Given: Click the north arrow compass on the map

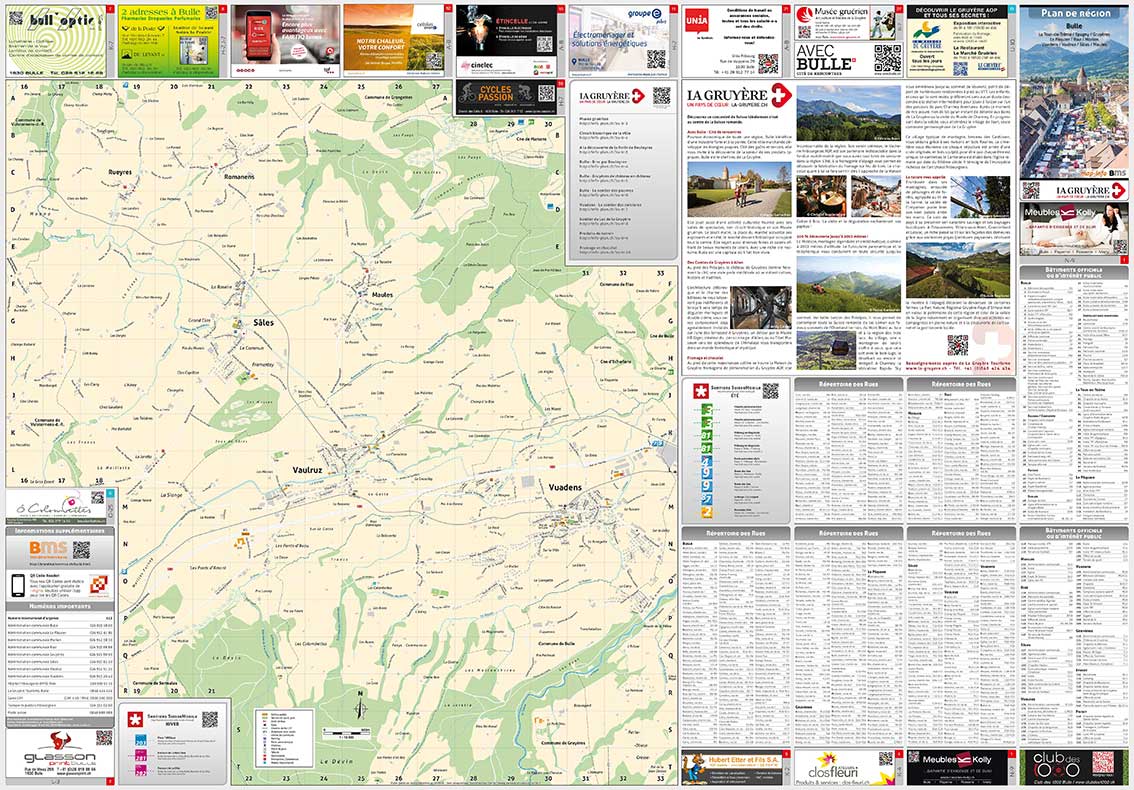Looking at the screenshot, I should (360, 706).
